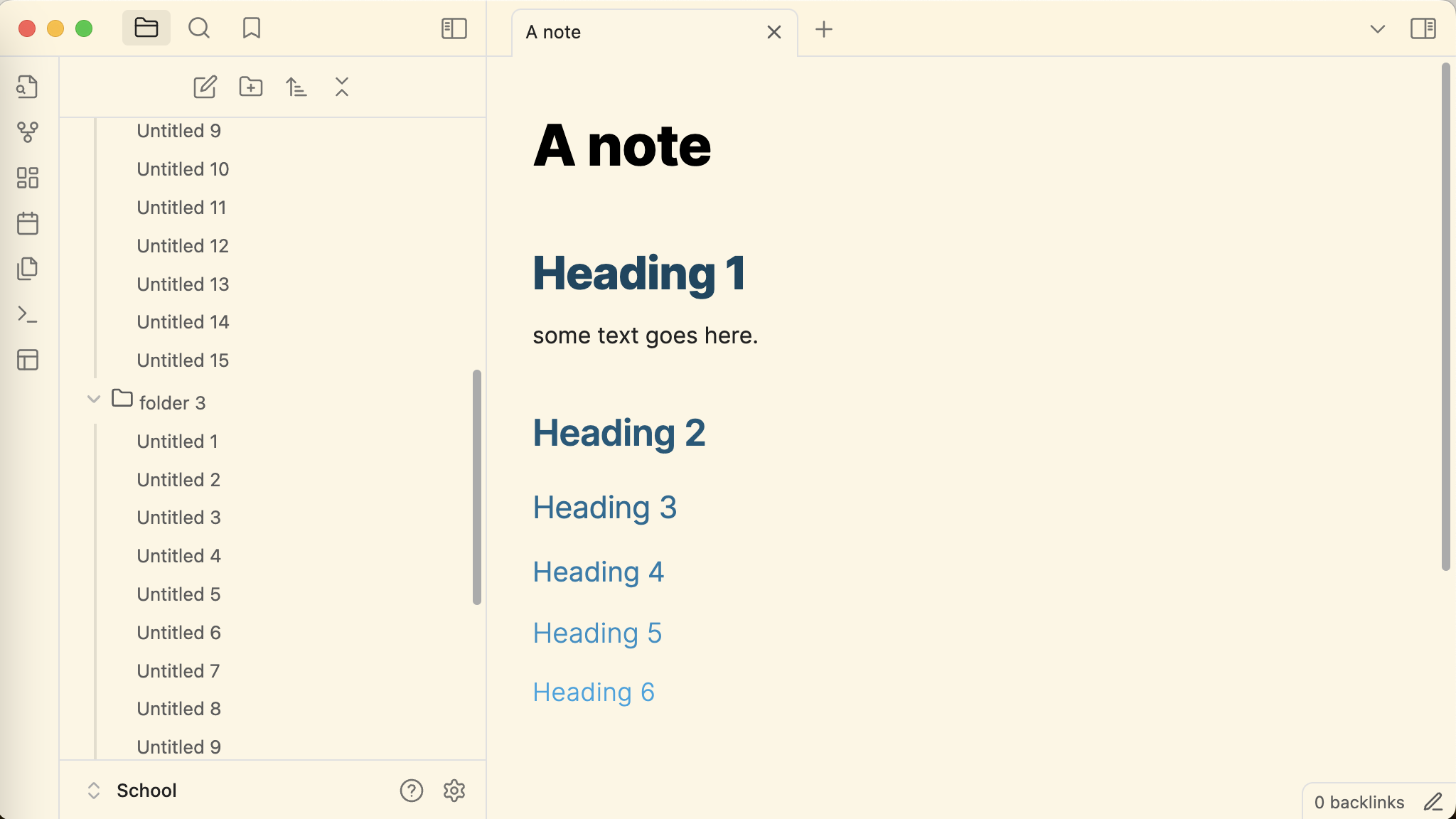
Task: Open today's daily note calendar icon
Action: click(x=27, y=223)
